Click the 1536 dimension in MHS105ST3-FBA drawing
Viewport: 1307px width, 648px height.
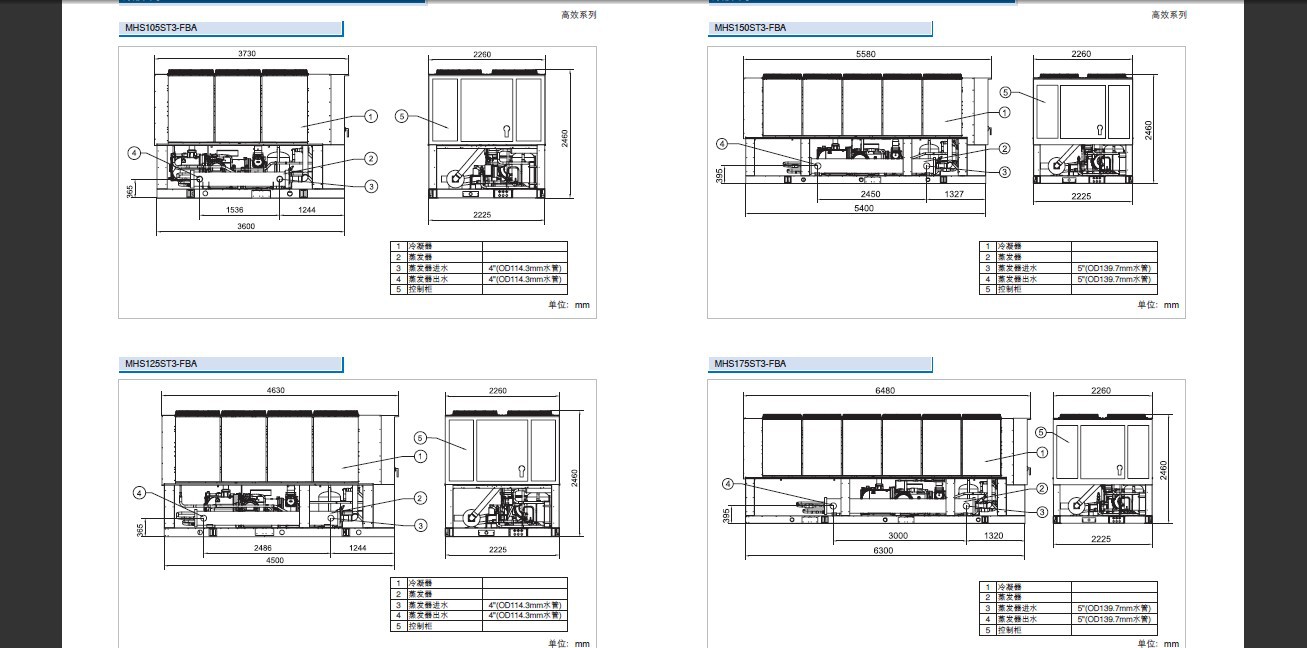235,210
